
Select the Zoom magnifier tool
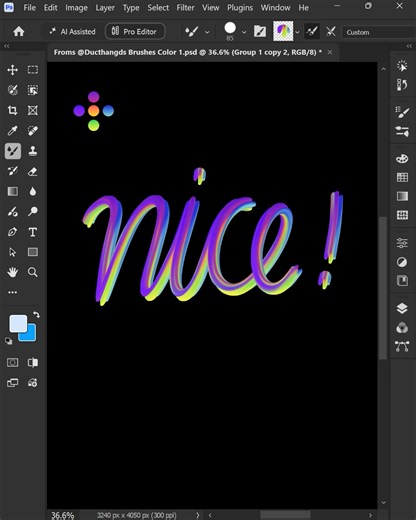33,272
